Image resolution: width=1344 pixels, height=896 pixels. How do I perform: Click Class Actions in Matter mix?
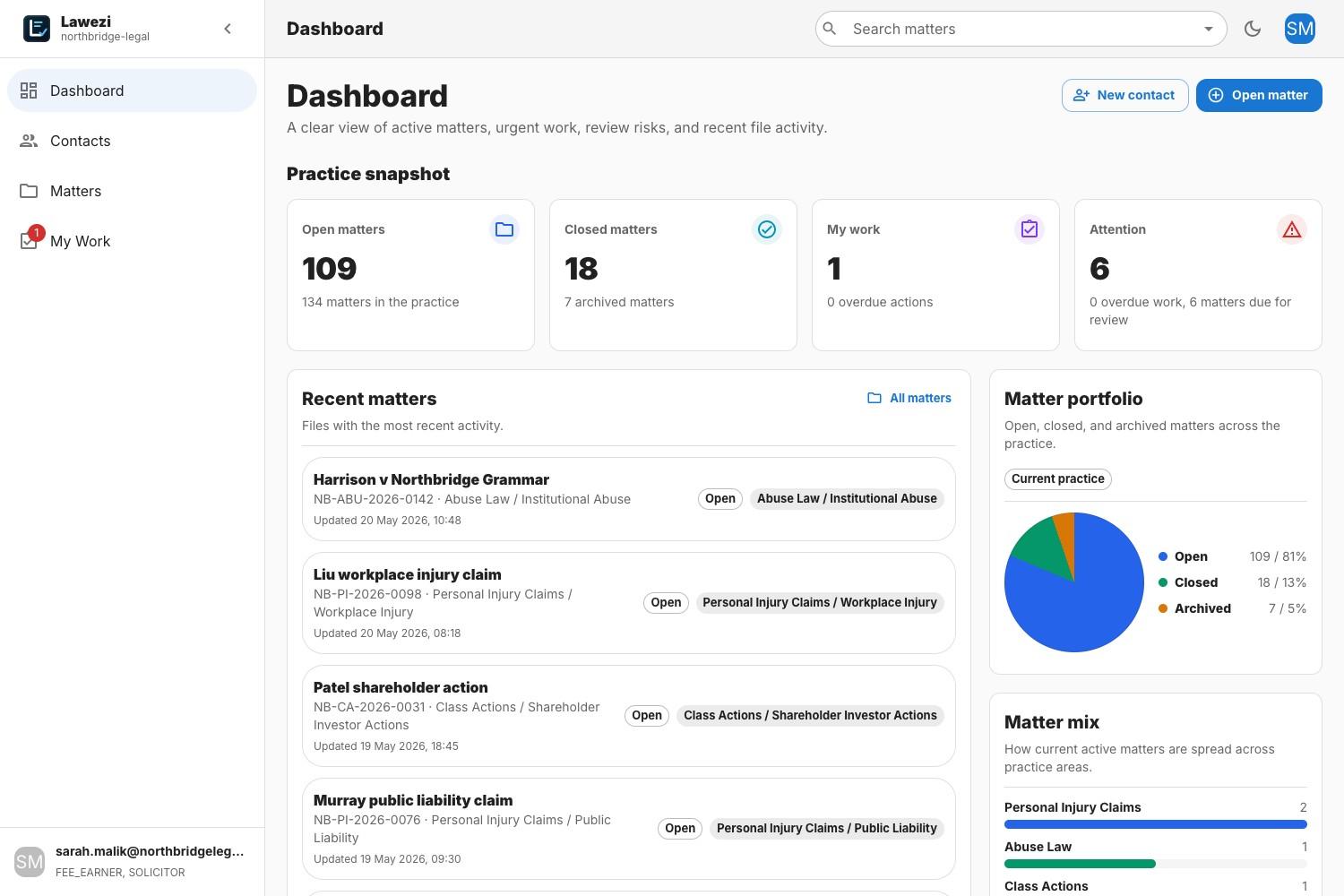[1047, 886]
